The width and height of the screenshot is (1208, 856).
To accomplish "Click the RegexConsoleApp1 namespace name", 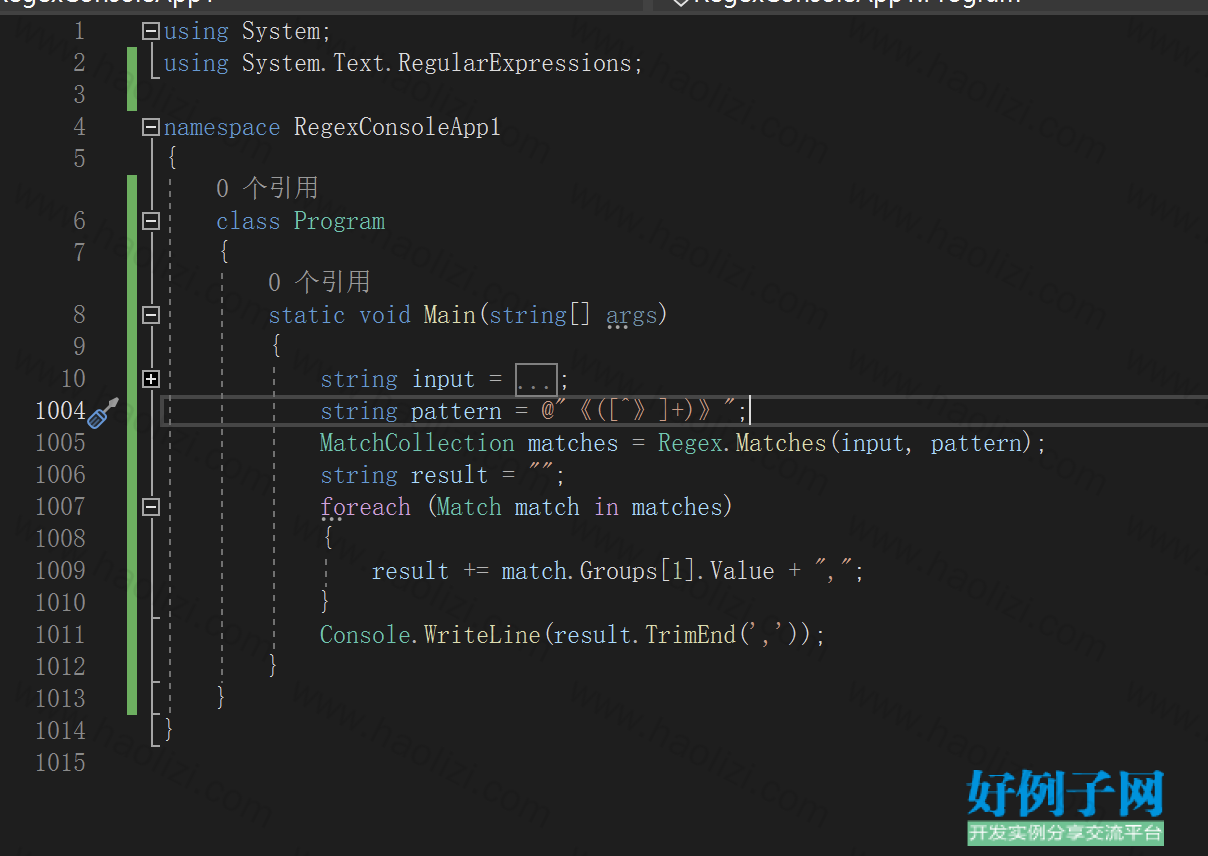I will click(x=397, y=128).
